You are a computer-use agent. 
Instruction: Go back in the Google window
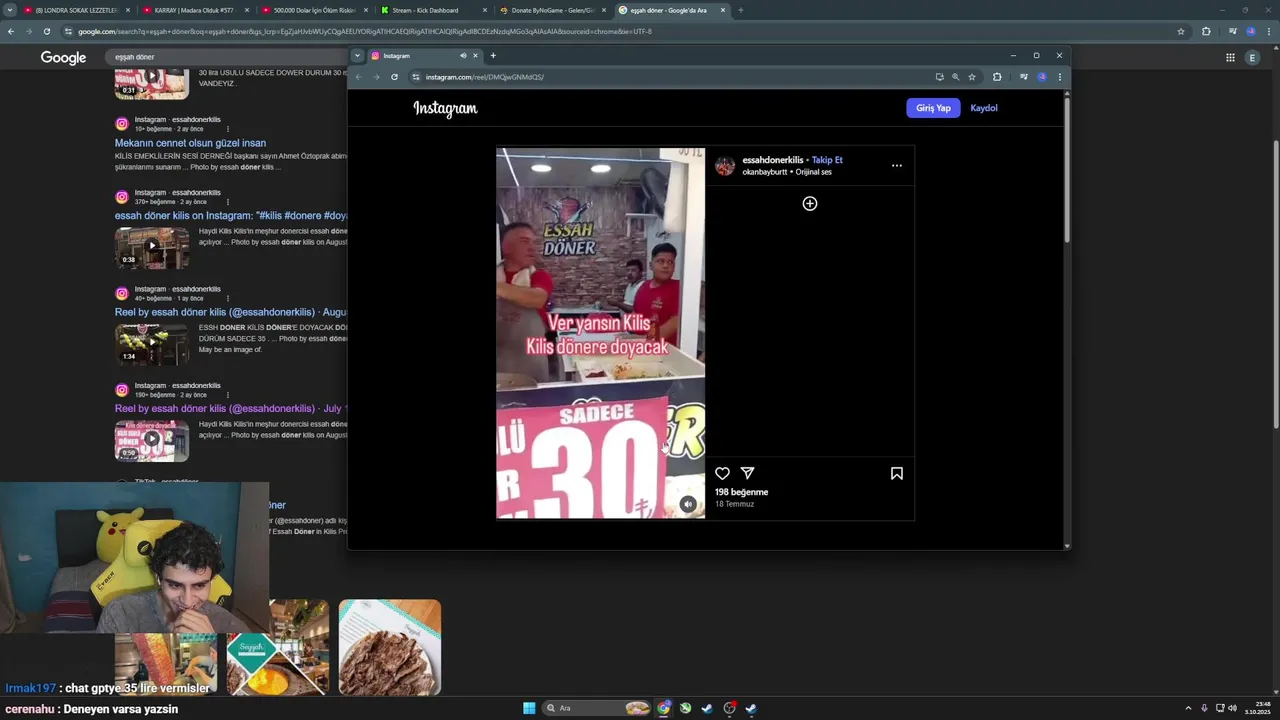coord(10,31)
